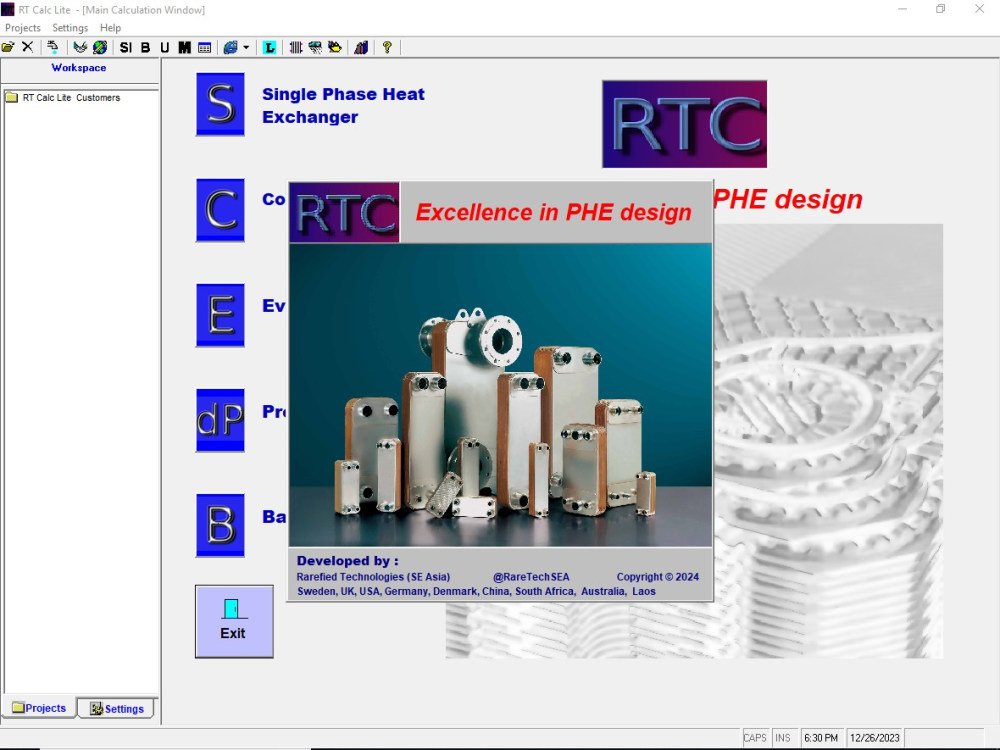Open Single Phase Heat Exchanger via S icon
The width and height of the screenshot is (1000, 750).
tap(220, 104)
